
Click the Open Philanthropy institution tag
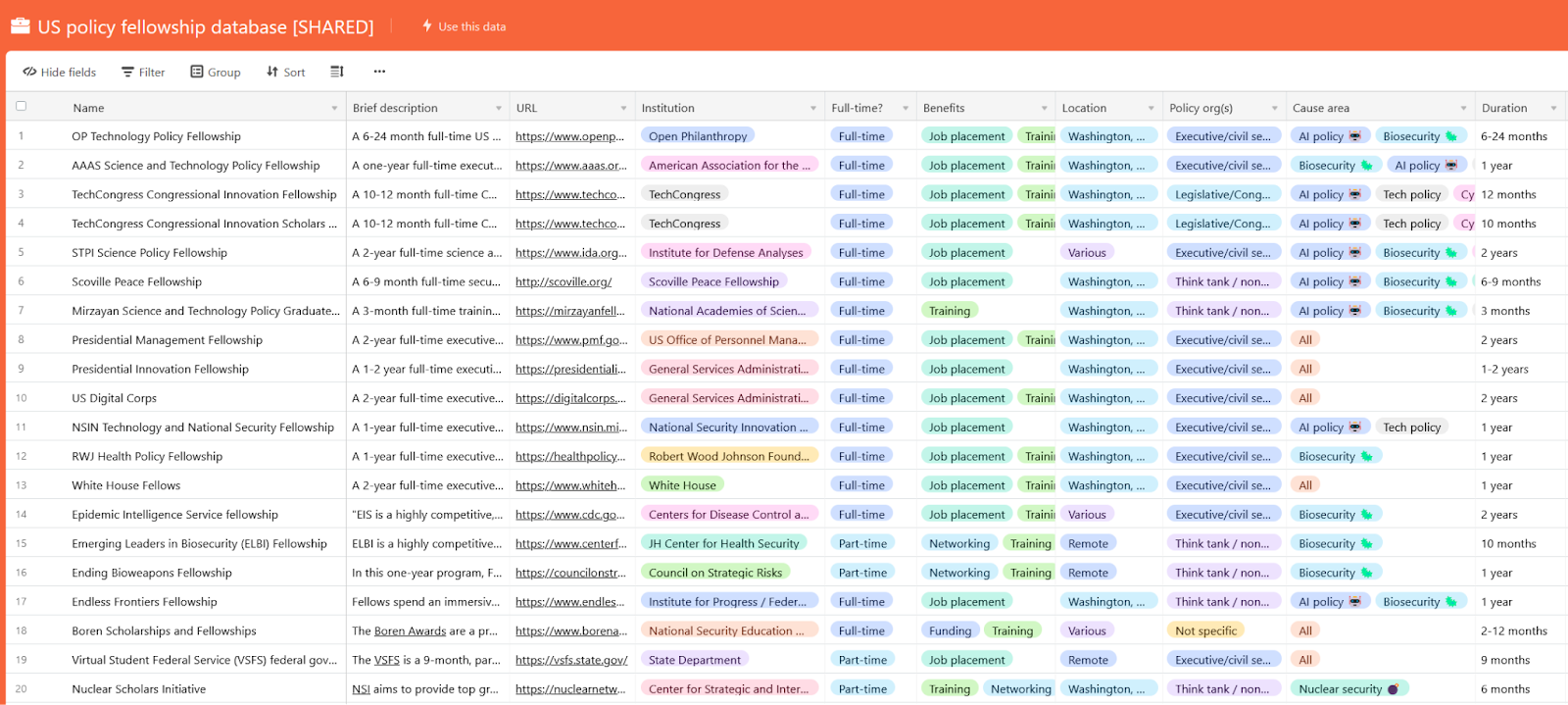click(698, 136)
